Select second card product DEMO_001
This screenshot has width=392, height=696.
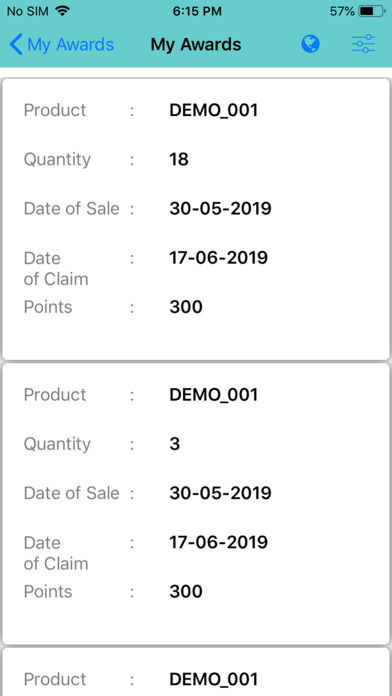(214, 395)
